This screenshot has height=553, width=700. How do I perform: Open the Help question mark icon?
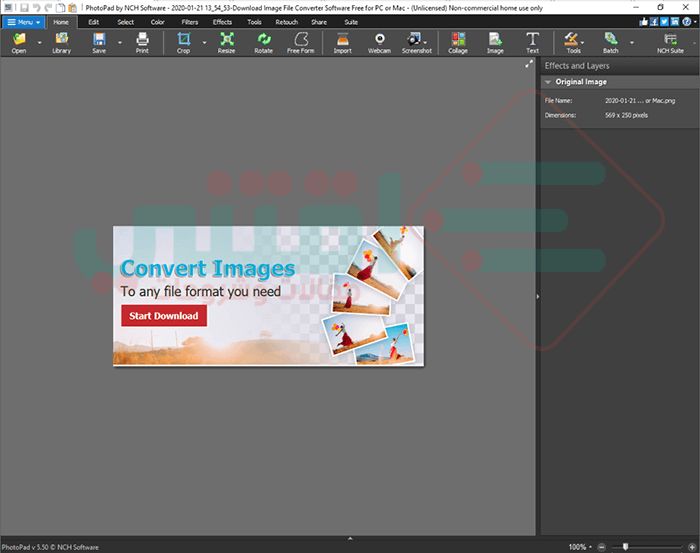click(687, 21)
